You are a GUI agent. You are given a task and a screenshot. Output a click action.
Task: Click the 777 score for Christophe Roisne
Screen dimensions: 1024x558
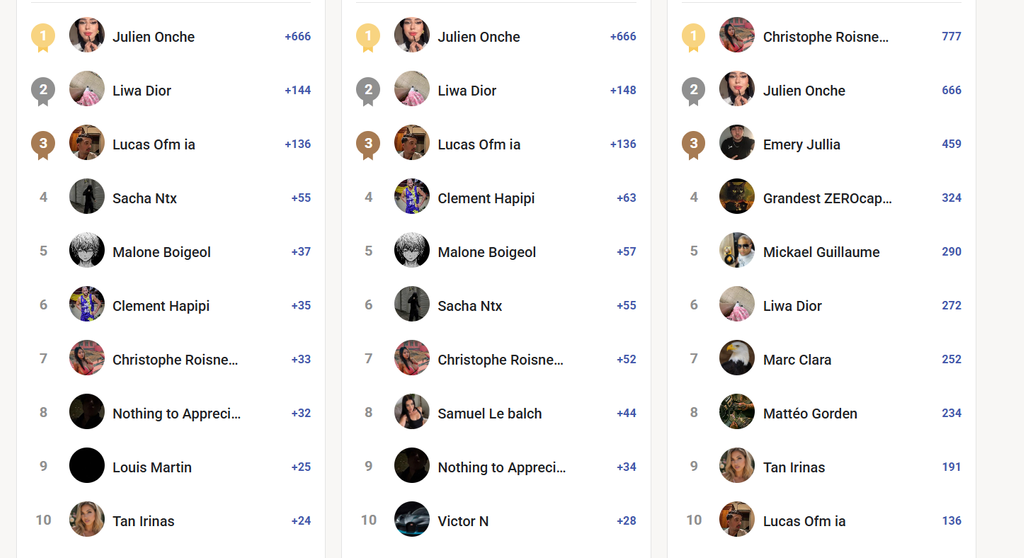click(x=951, y=37)
